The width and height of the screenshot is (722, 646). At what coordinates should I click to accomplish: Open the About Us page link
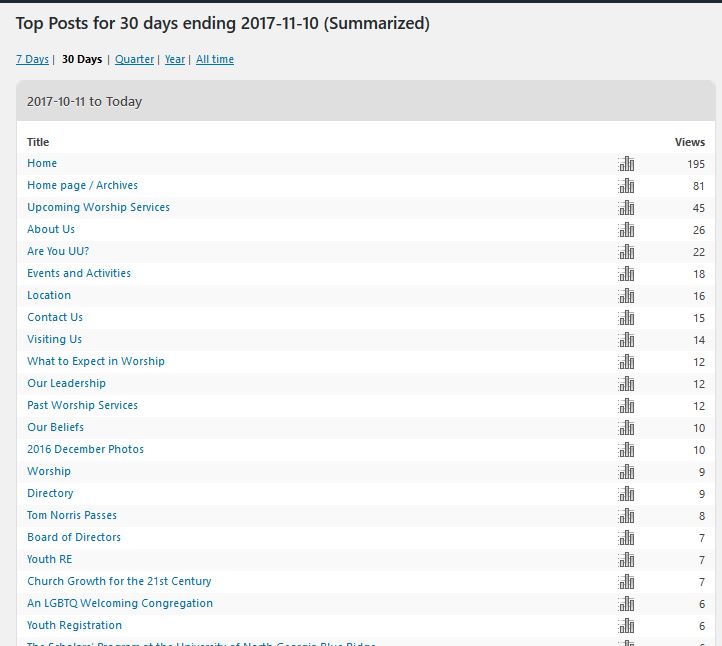coord(51,229)
